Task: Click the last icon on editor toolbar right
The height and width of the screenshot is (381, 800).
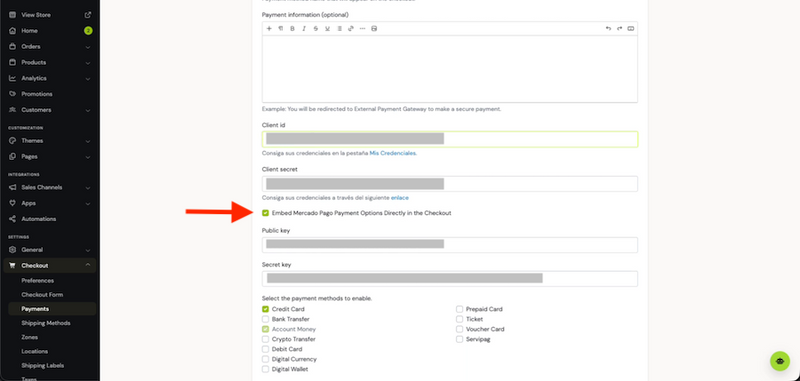Action: click(631, 29)
